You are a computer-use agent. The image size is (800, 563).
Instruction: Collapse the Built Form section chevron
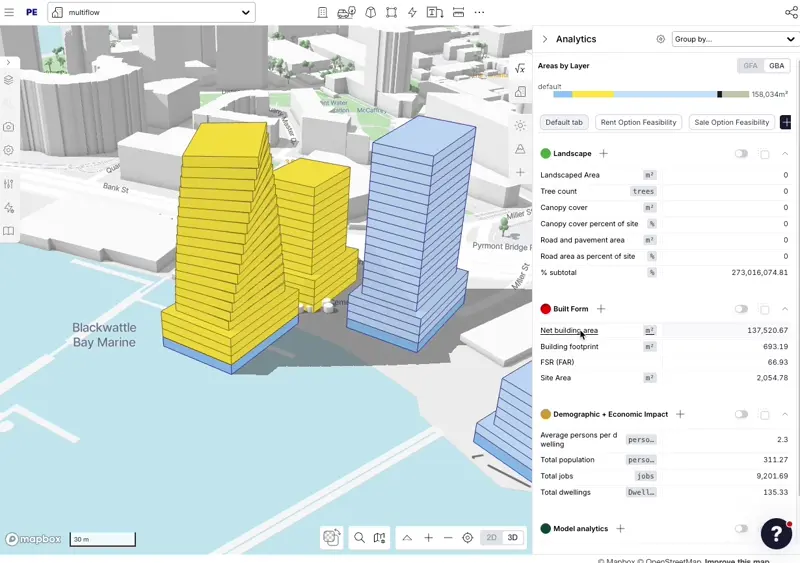(x=785, y=309)
